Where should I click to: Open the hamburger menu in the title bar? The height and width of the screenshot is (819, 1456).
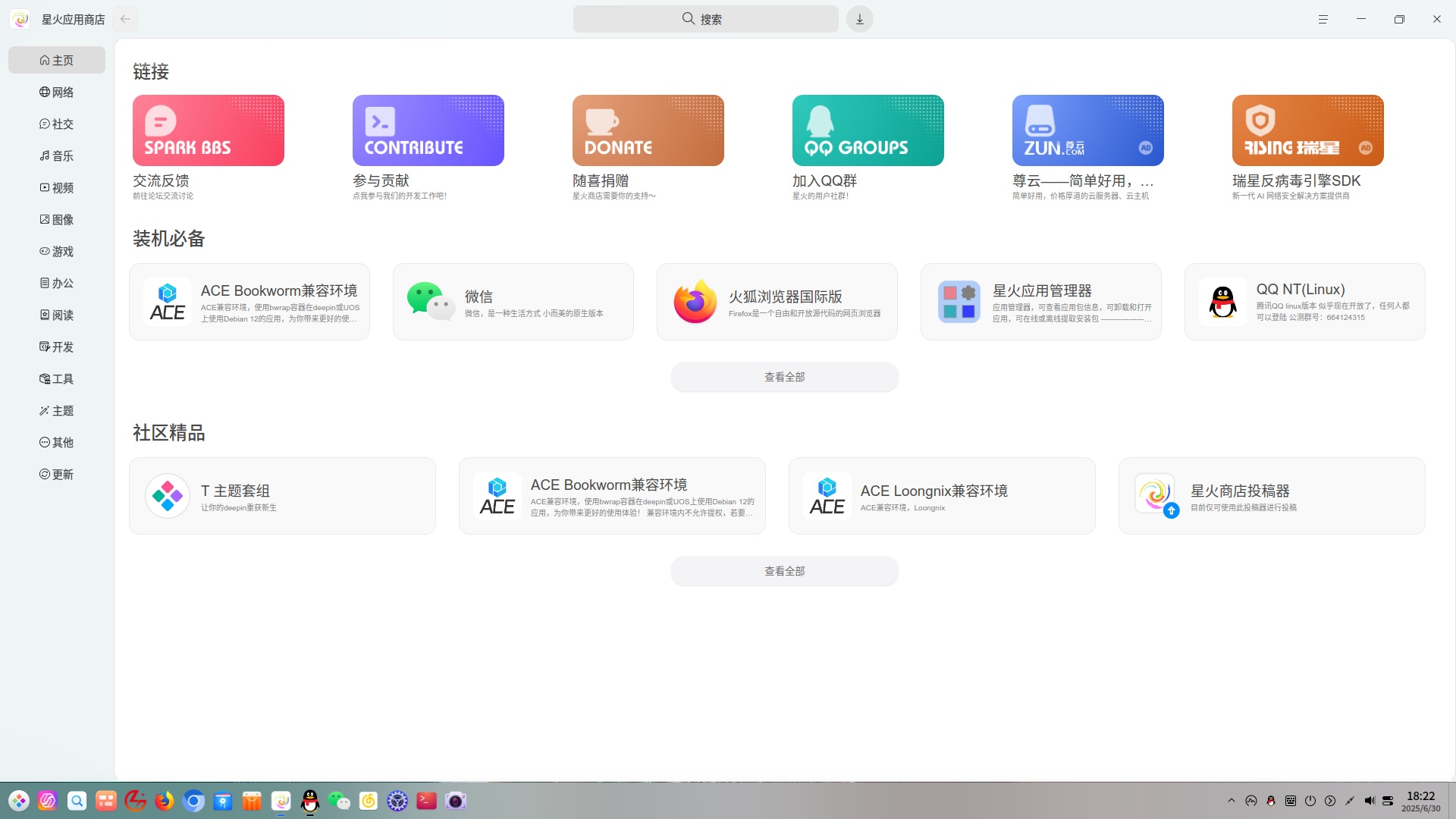1323,19
